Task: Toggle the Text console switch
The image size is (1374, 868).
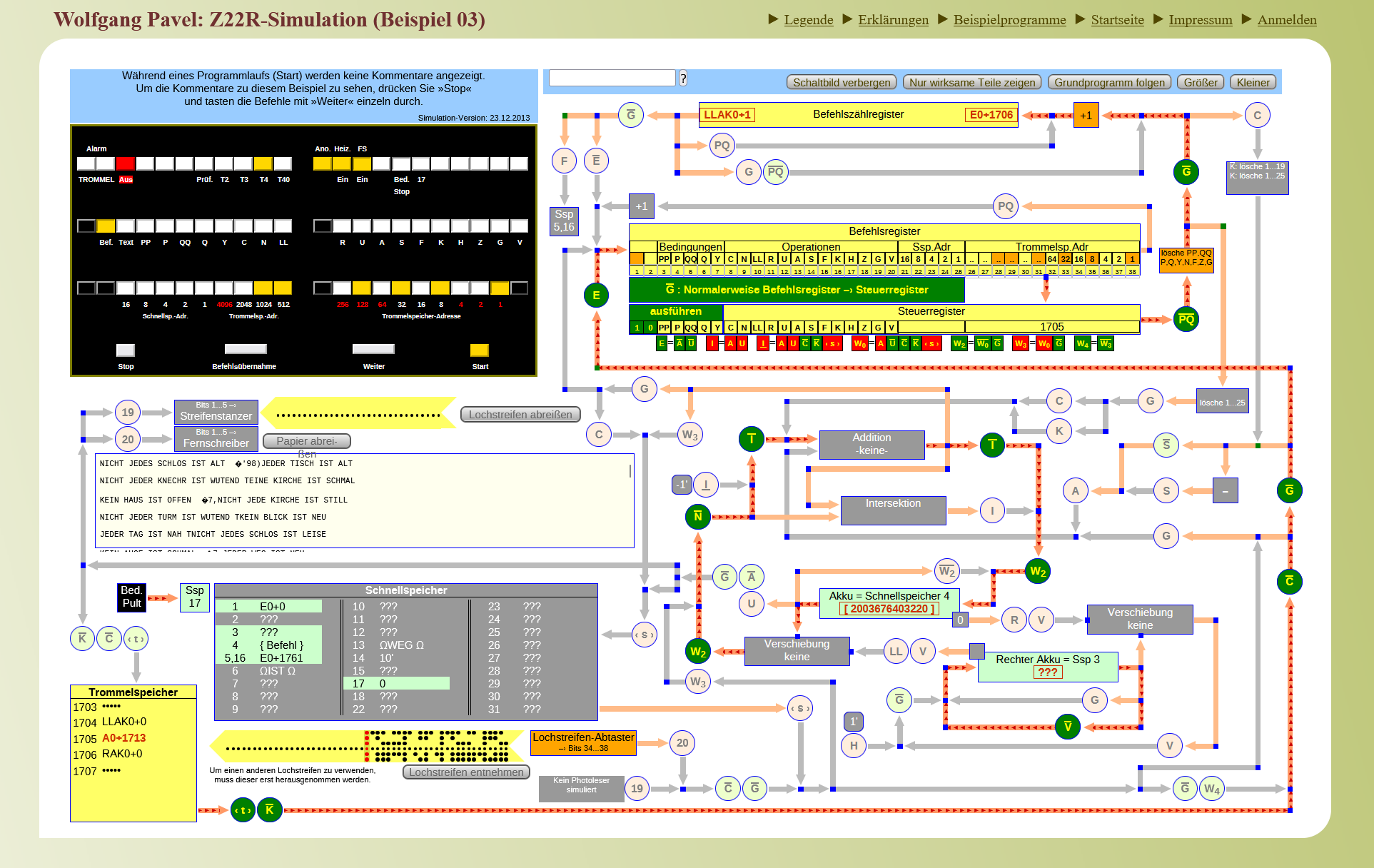Action: coord(126,226)
